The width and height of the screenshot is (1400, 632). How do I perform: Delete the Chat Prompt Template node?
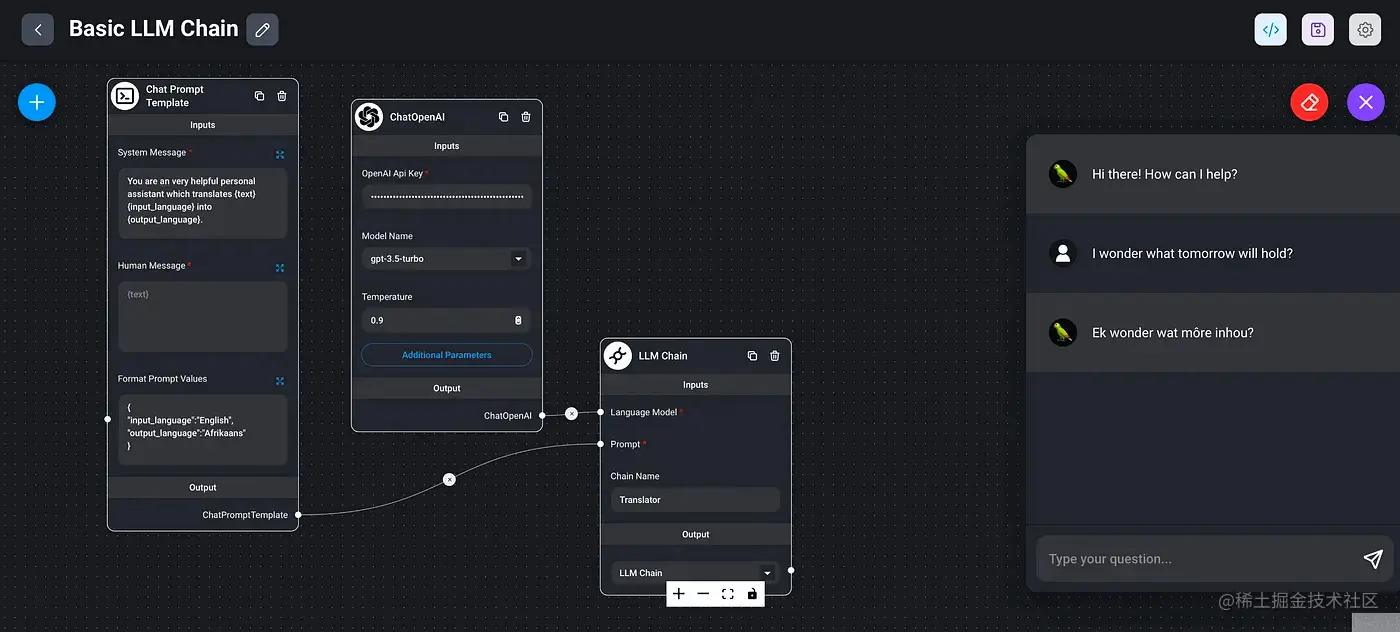click(x=282, y=96)
